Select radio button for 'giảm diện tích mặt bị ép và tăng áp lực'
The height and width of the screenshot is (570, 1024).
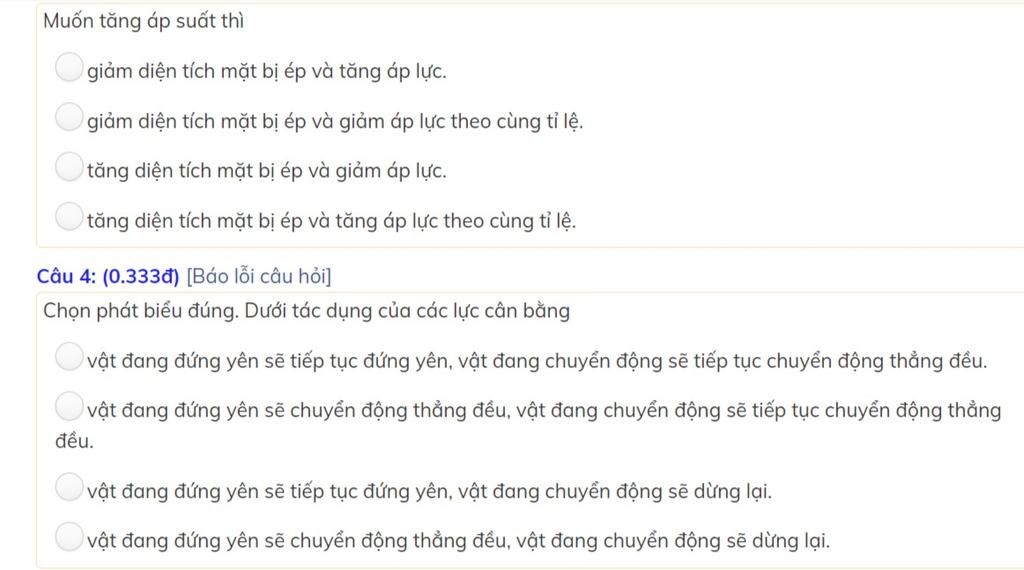[69, 67]
